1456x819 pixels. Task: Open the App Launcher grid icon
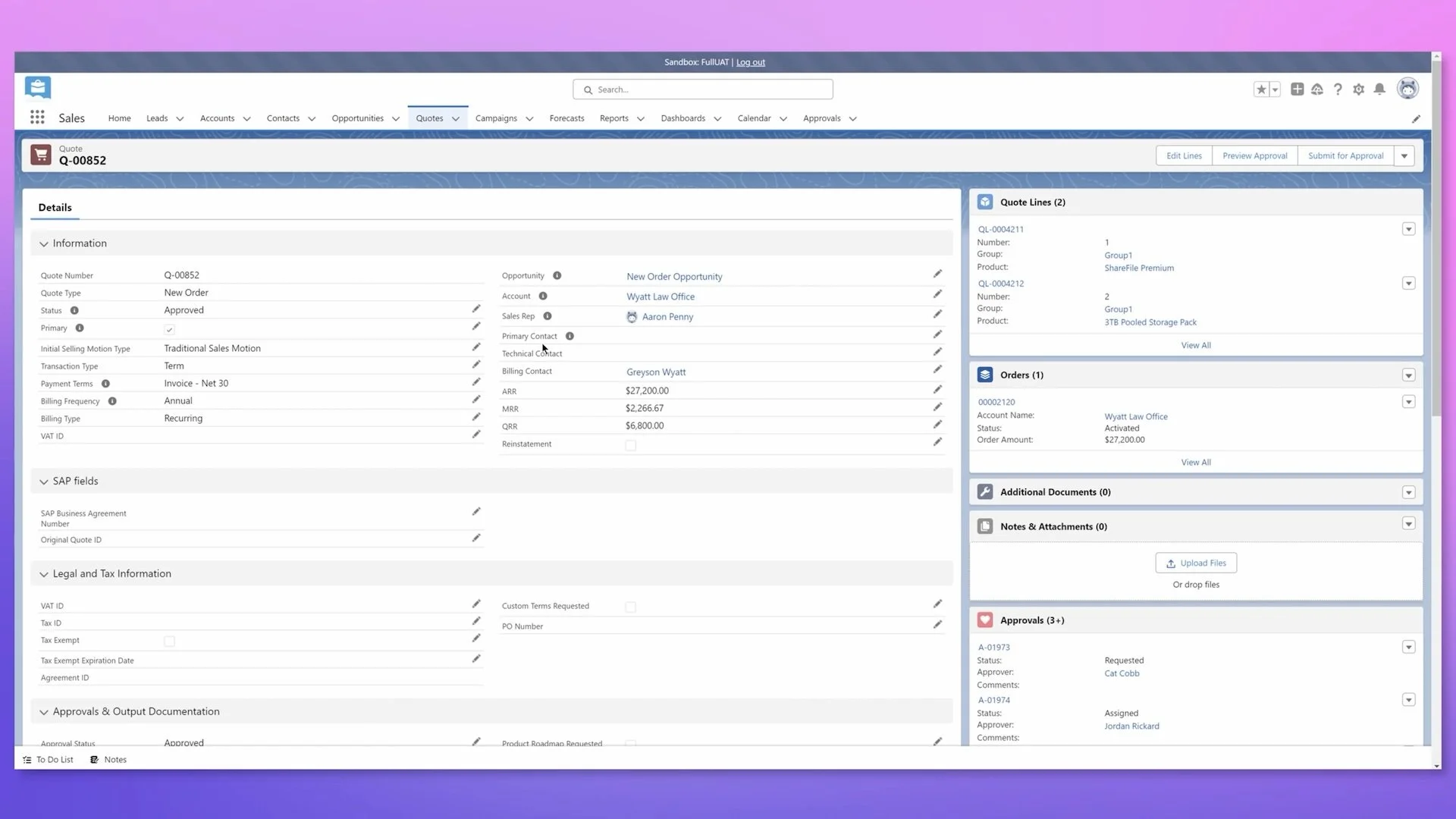click(37, 118)
